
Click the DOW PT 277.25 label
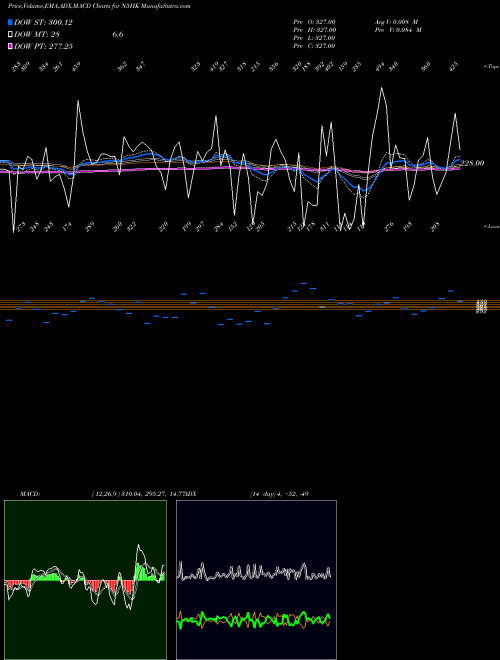pyautogui.click(x=43, y=46)
